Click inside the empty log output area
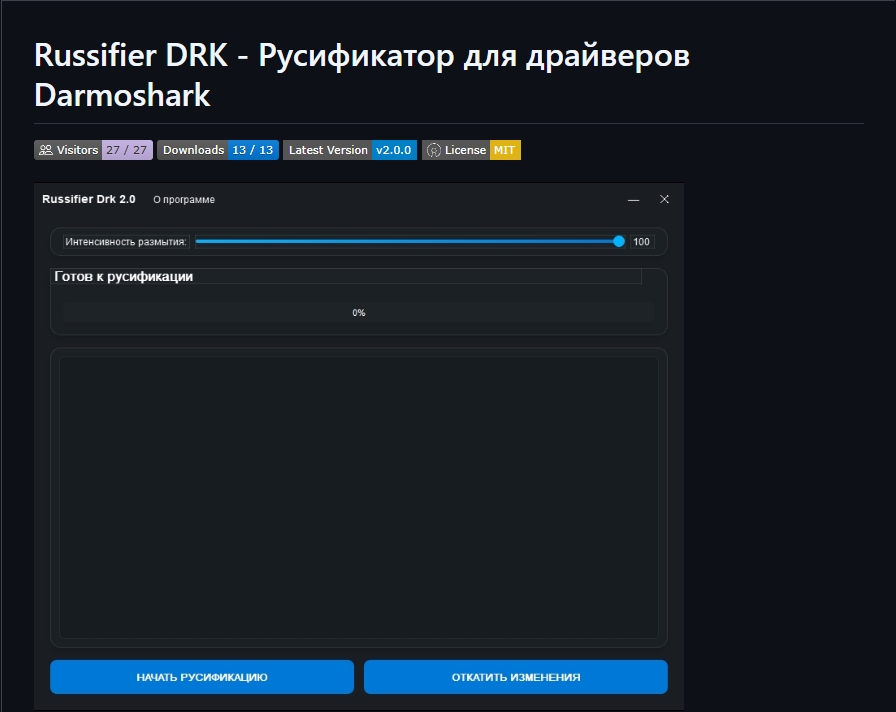The image size is (896, 712). coord(358,497)
